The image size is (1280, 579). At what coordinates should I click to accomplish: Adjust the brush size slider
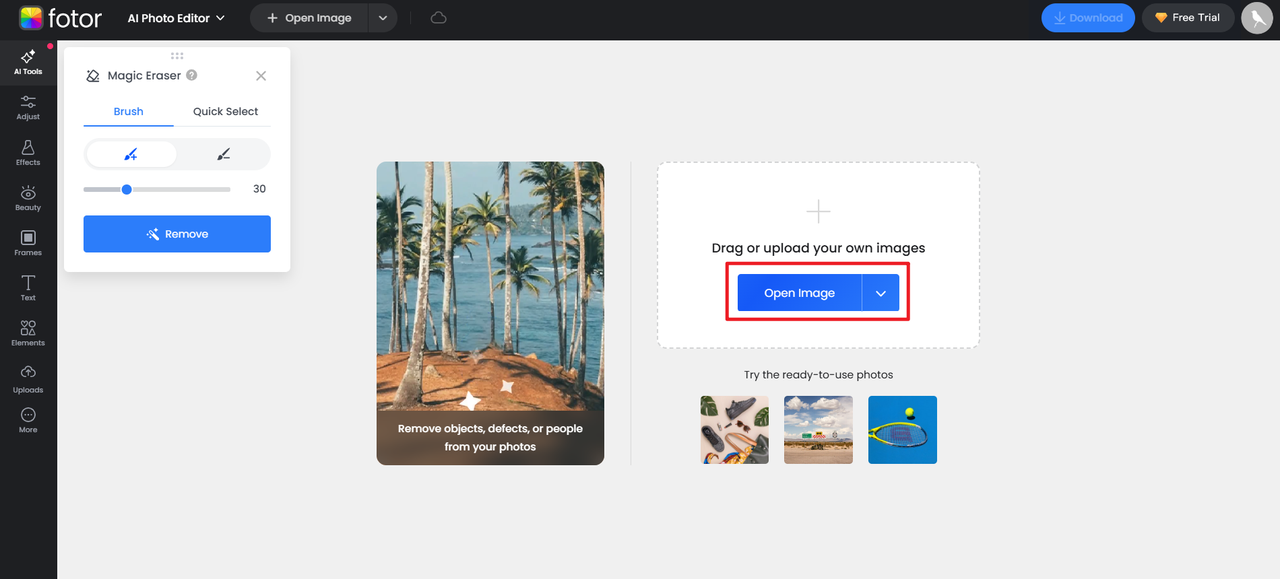tap(157, 189)
